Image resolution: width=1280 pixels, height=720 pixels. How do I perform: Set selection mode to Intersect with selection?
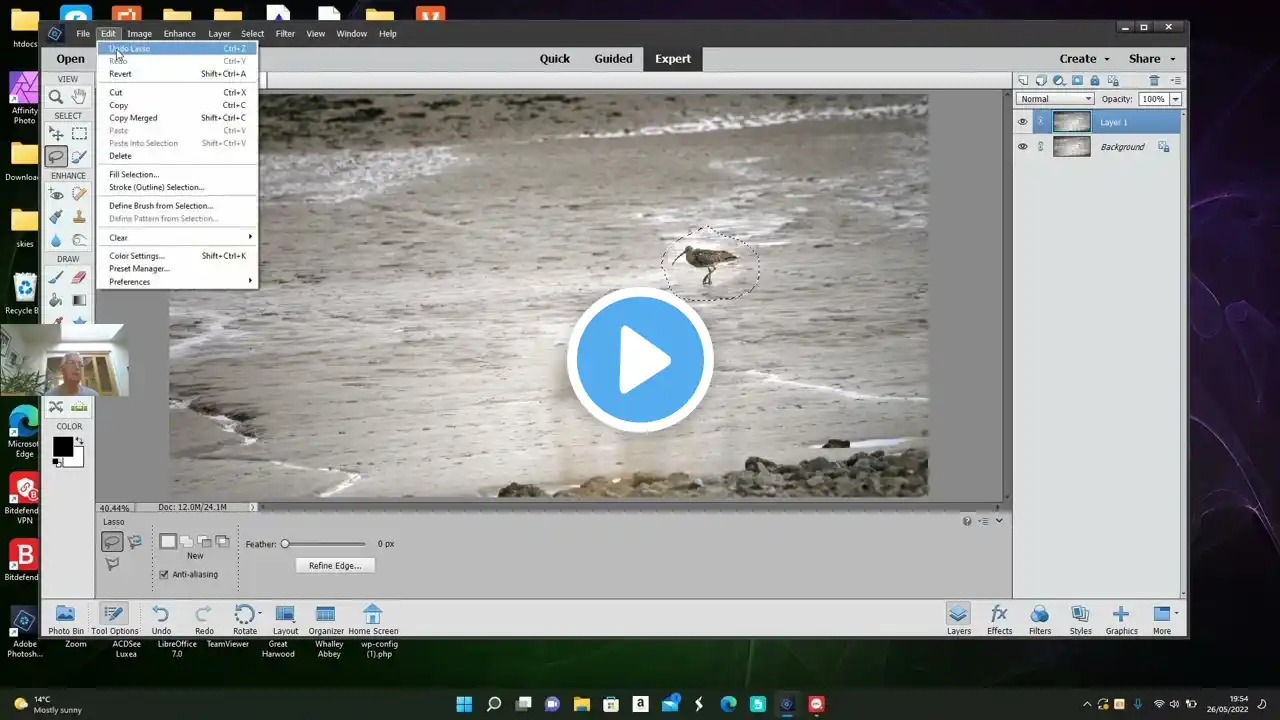pos(222,541)
